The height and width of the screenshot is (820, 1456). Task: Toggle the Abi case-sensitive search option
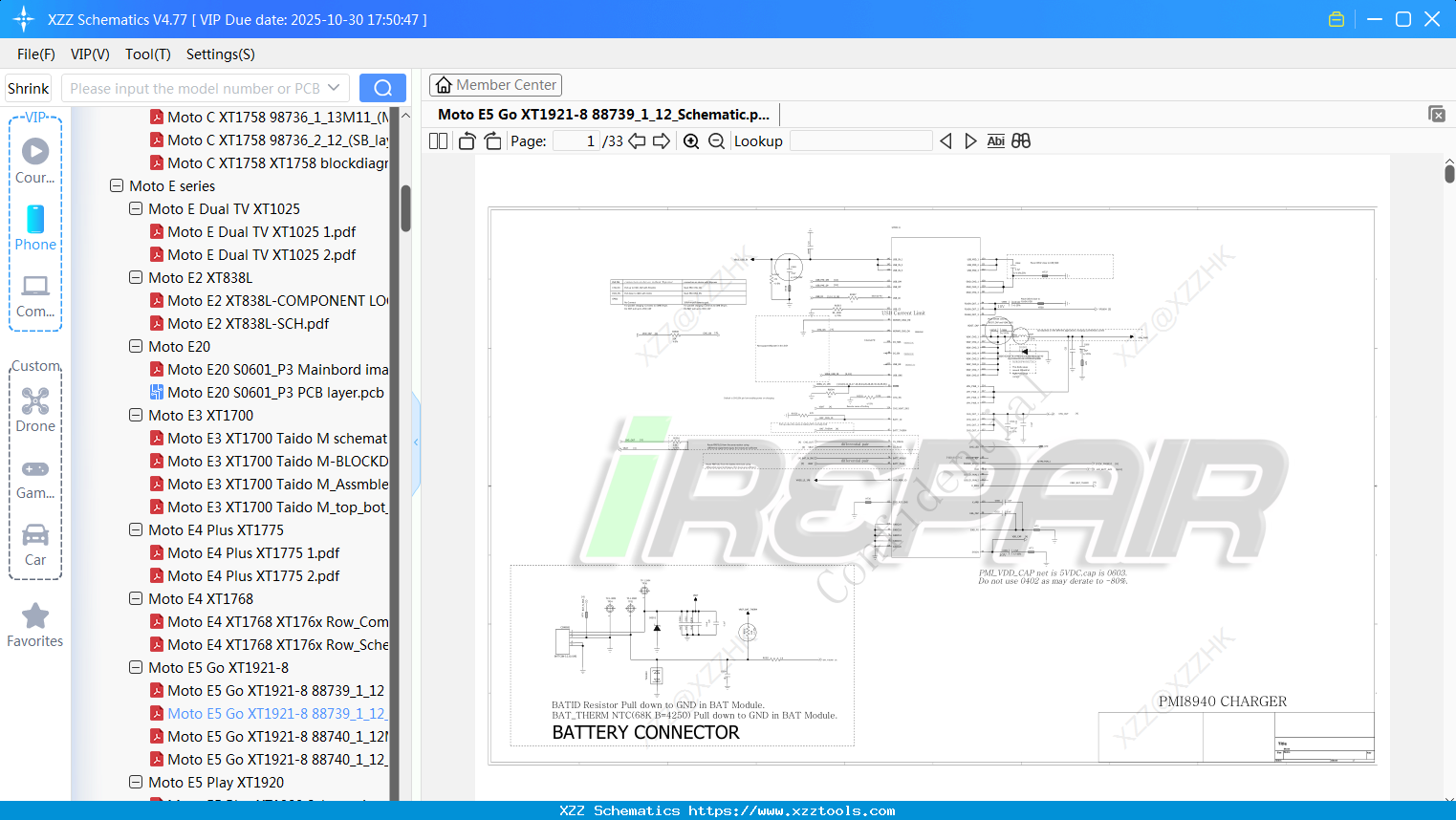996,140
